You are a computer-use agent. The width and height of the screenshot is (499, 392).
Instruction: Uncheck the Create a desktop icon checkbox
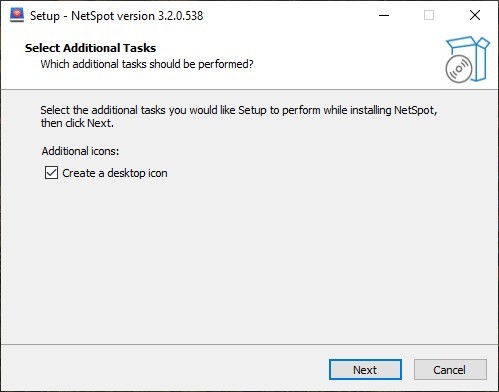[51, 173]
